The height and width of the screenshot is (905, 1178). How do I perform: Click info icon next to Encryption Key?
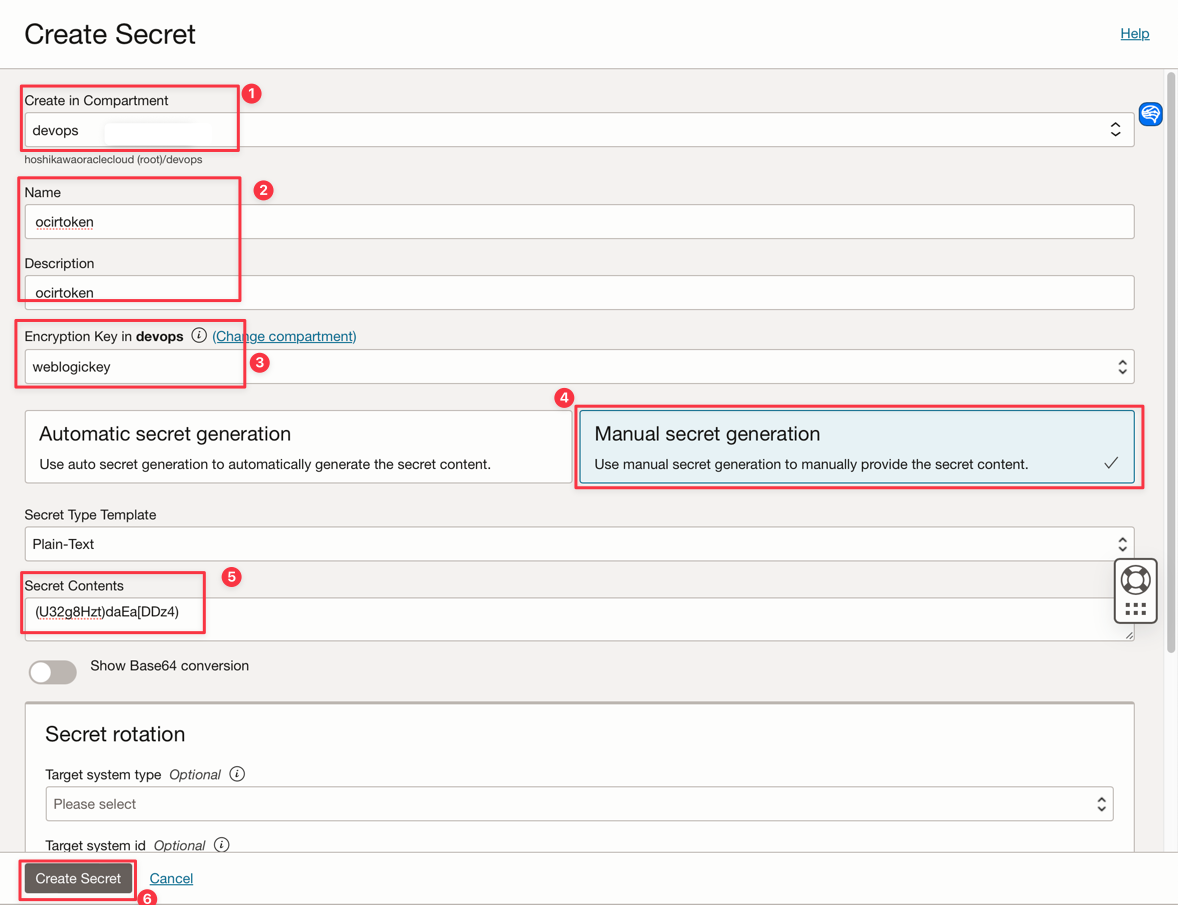click(199, 336)
